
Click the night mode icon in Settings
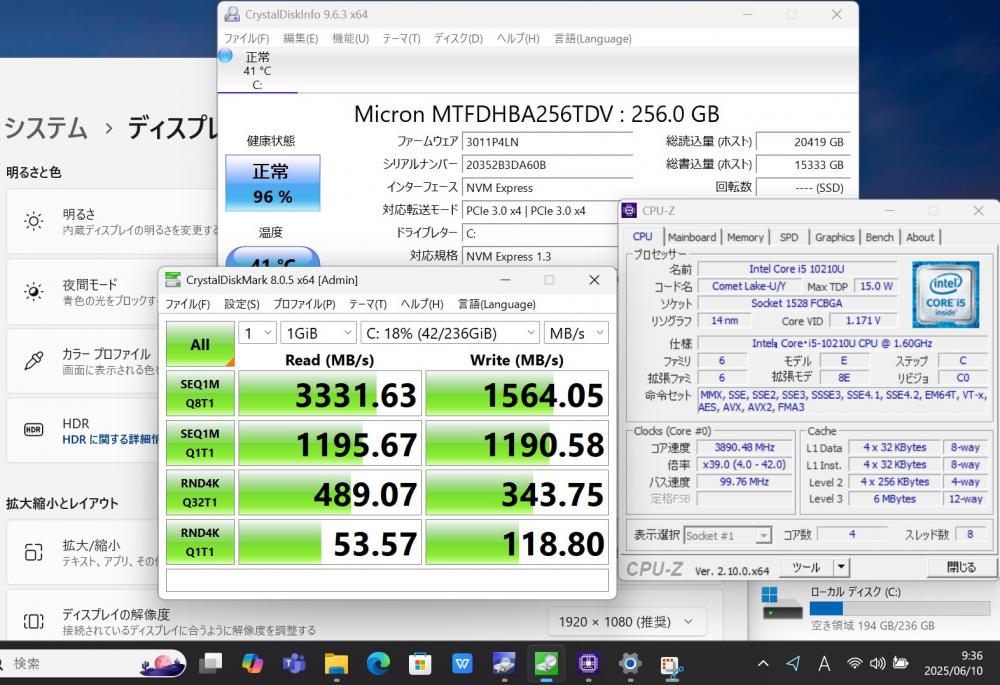coord(34,291)
